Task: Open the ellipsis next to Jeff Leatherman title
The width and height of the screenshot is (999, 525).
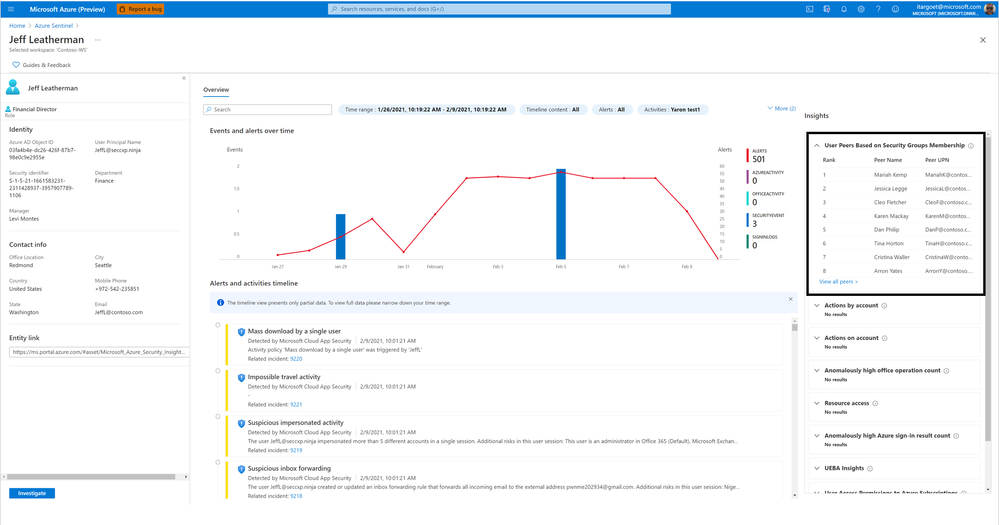Action: (97, 40)
